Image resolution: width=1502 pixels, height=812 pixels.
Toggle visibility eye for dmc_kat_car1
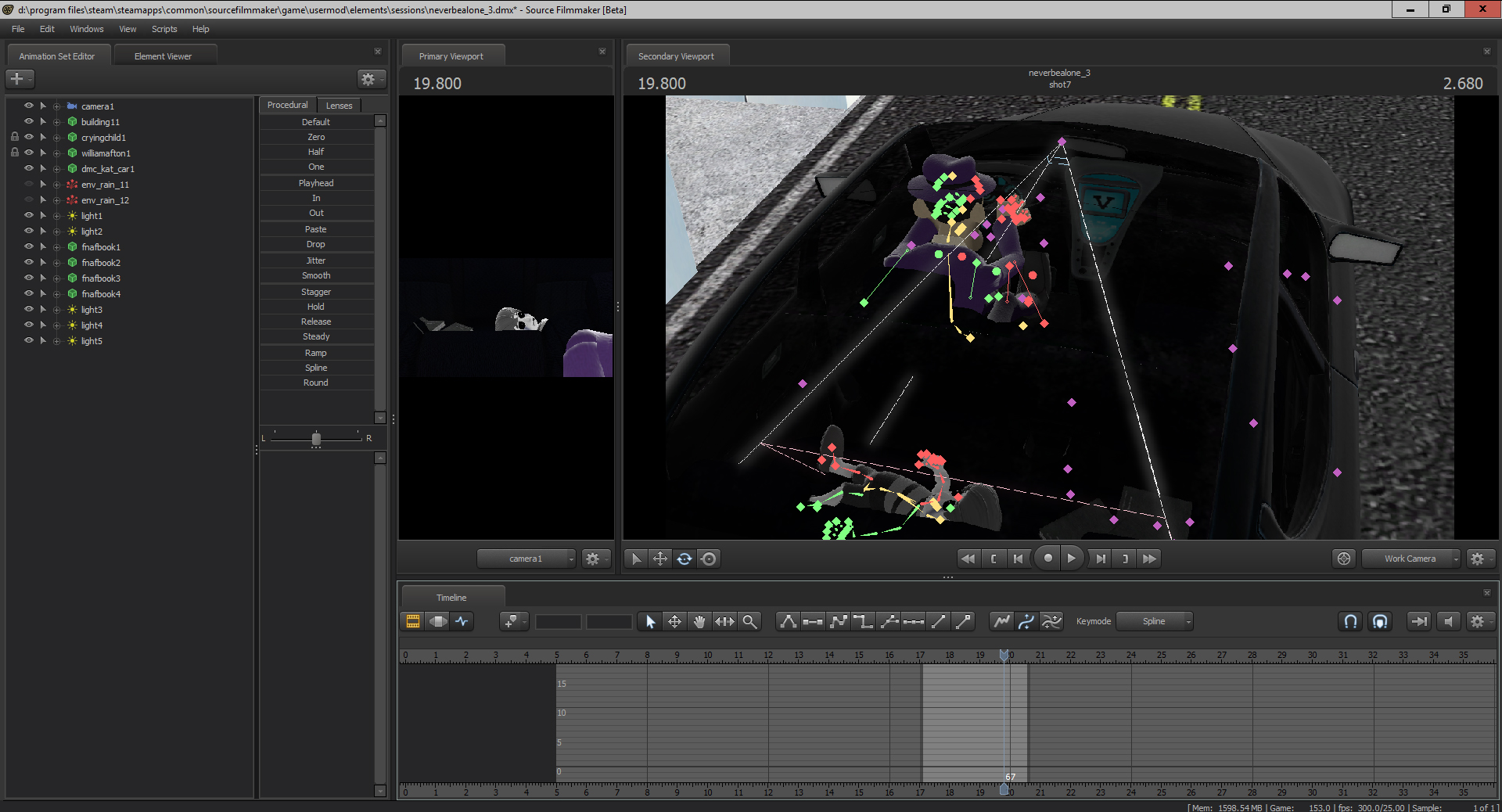point(29,168)
